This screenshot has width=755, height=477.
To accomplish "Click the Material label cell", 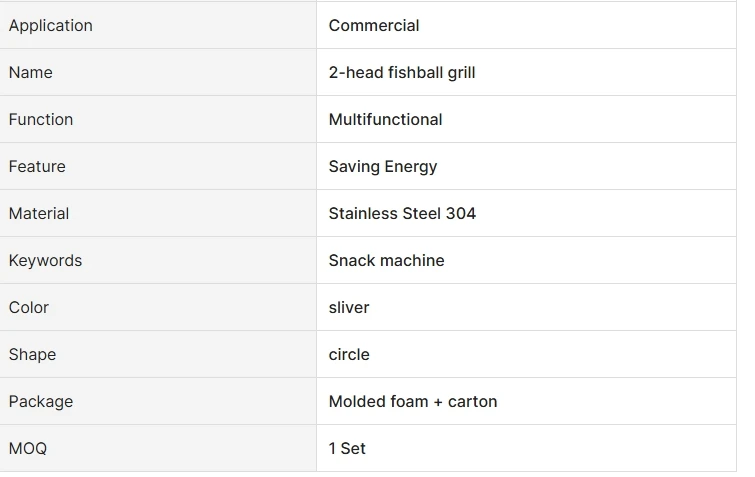I will 39,214.
